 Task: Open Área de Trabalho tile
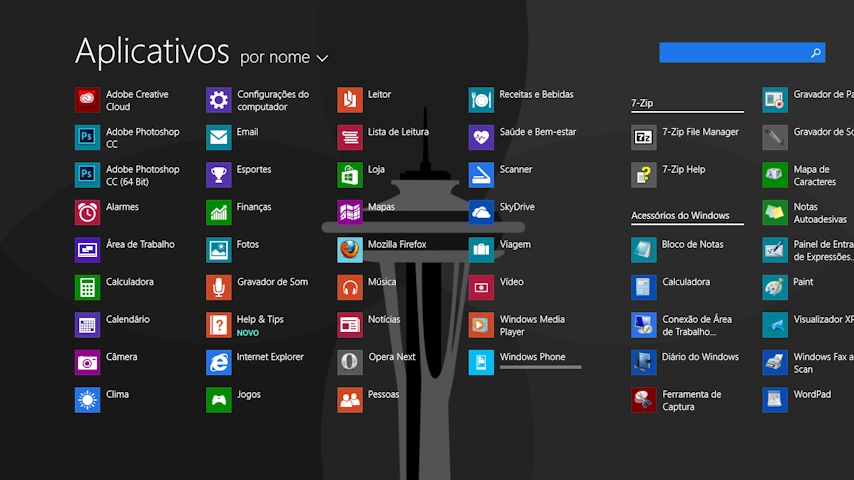click(x=87, y=250)
